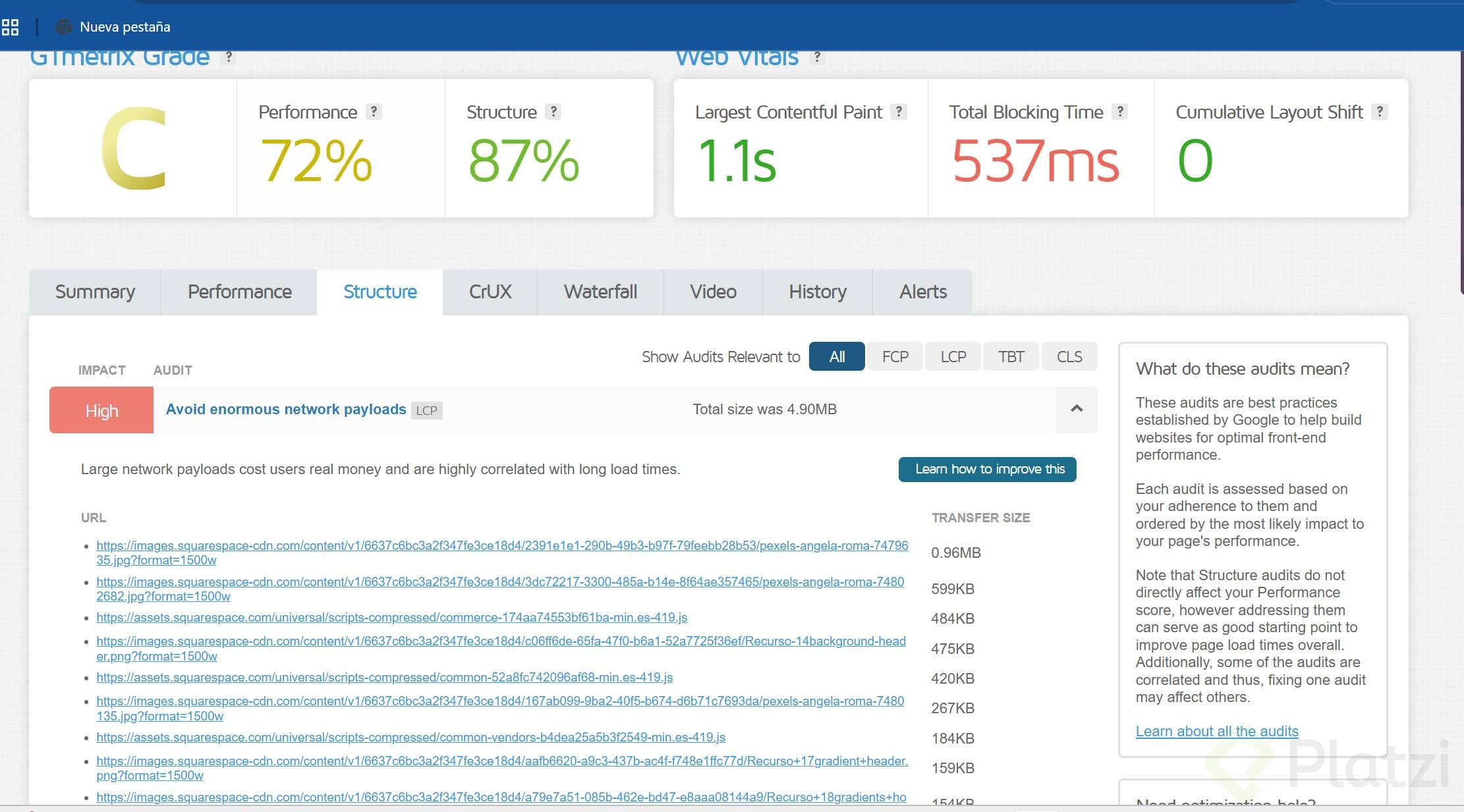The width and height of the screenshot is (1464, 812).
Task: Click Learn how to improve this button
Action: click(987, 469)
